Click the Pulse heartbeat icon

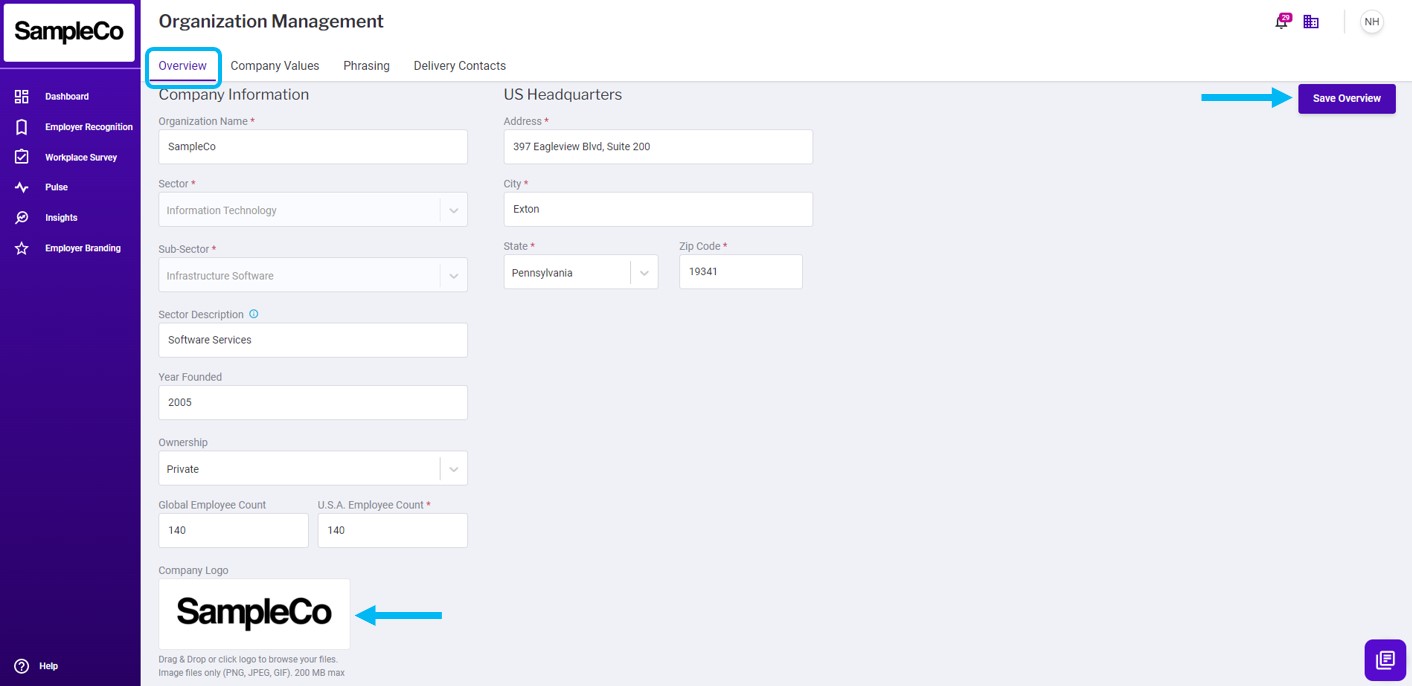point(21,187)
